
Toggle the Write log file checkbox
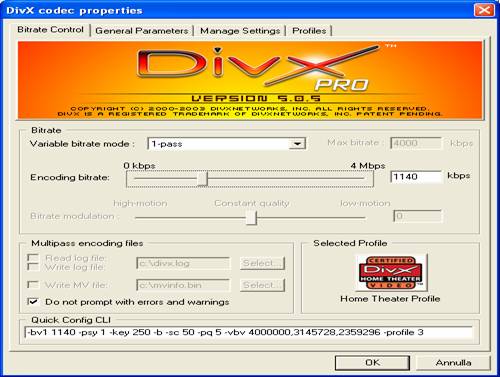(x=33, y=267)
